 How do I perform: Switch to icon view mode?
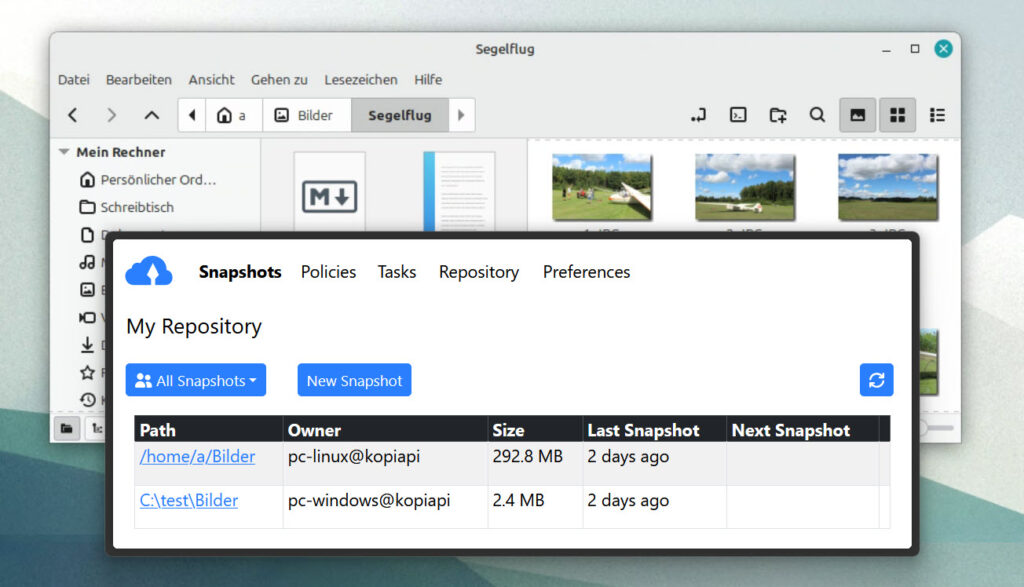[x=857, y=115]
